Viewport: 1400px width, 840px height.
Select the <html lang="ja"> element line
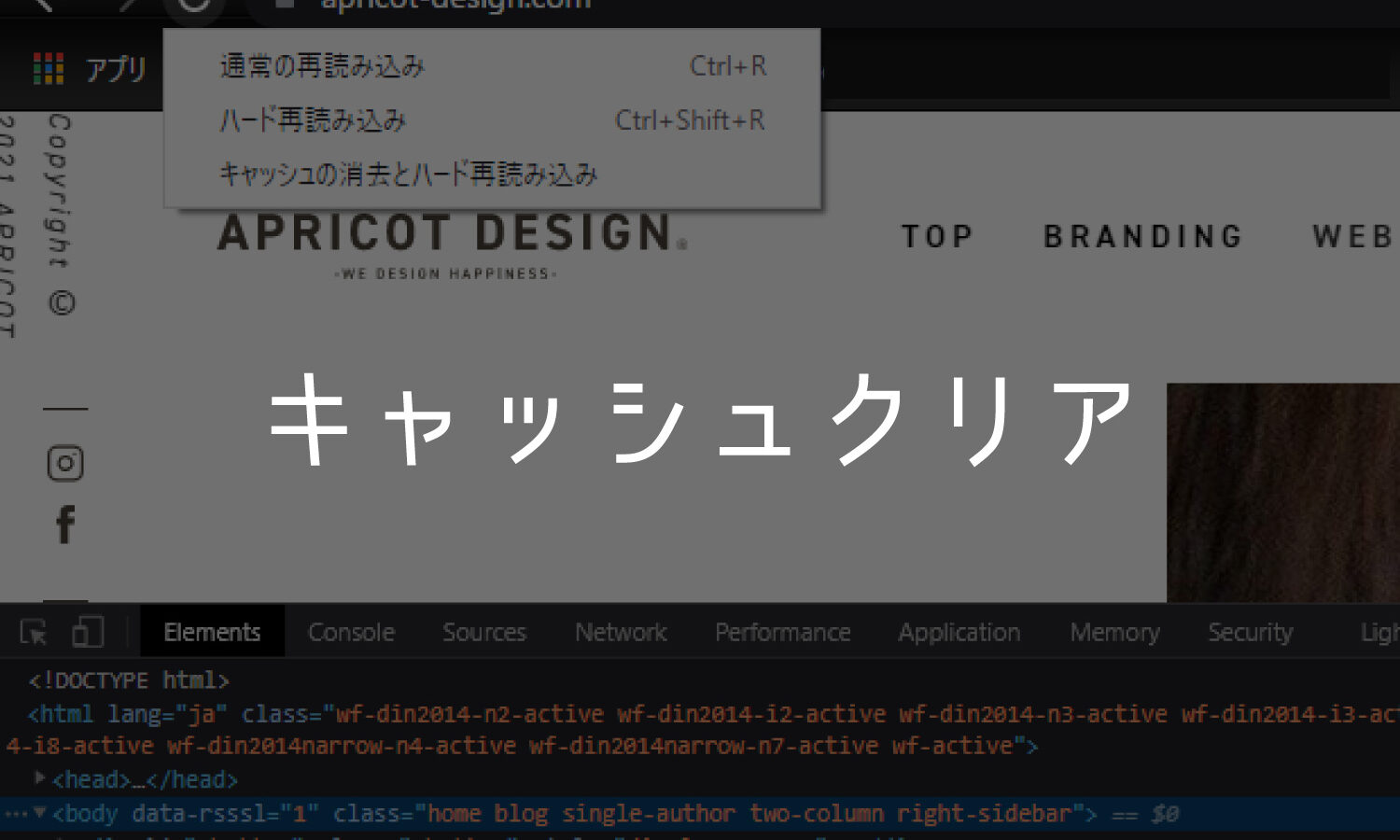click(700, 730)
